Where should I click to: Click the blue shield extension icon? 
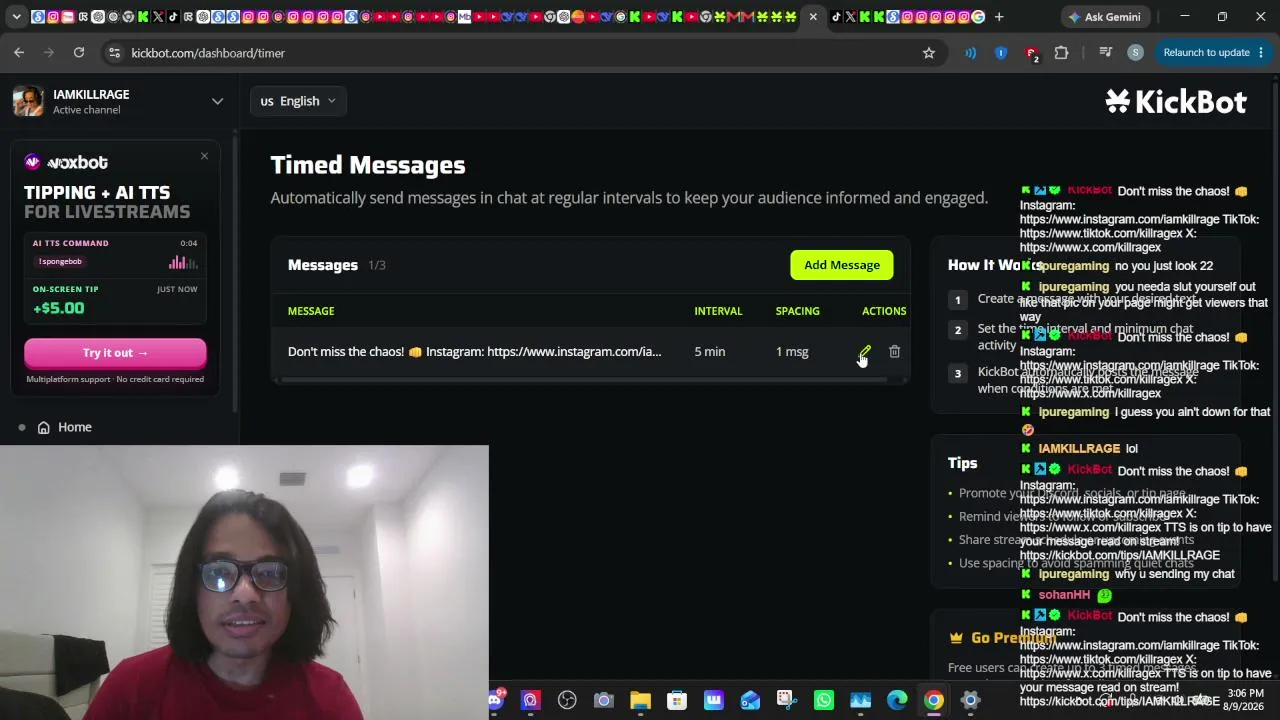(x=1001, y=53)
